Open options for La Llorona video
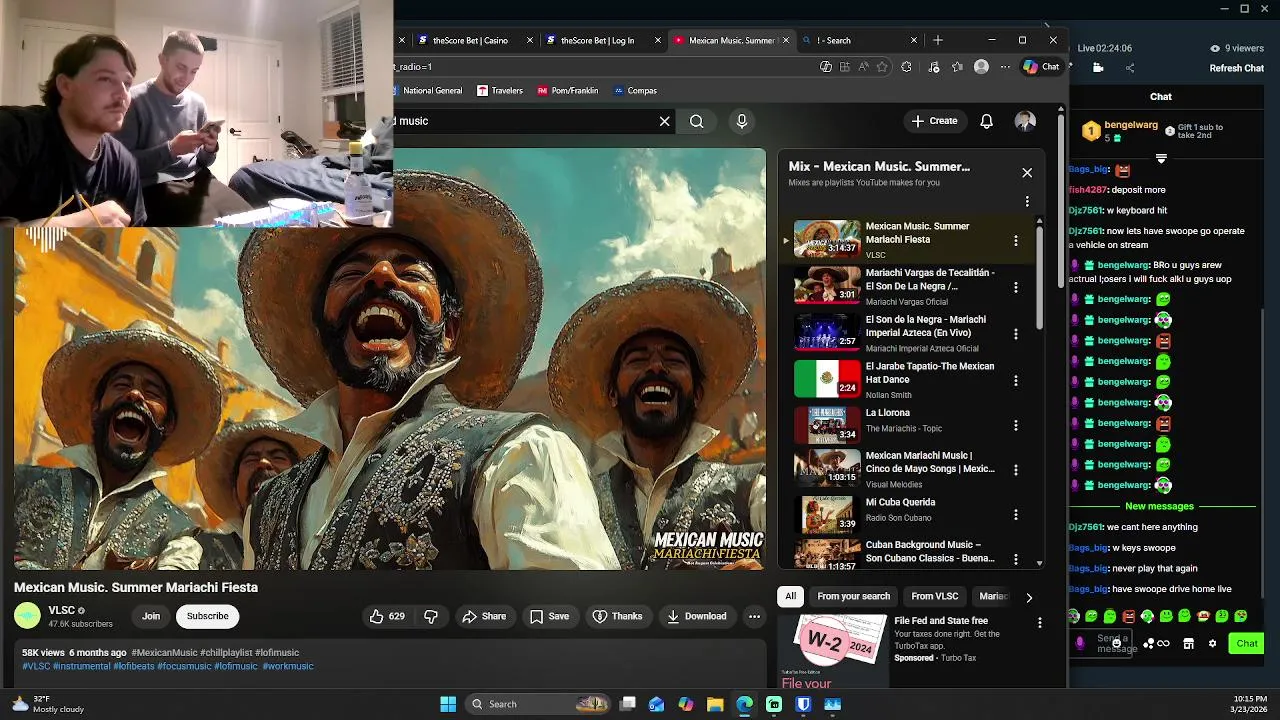Image resolution: width=1280 pixels, height=720 pixels. pos(1015,425)
